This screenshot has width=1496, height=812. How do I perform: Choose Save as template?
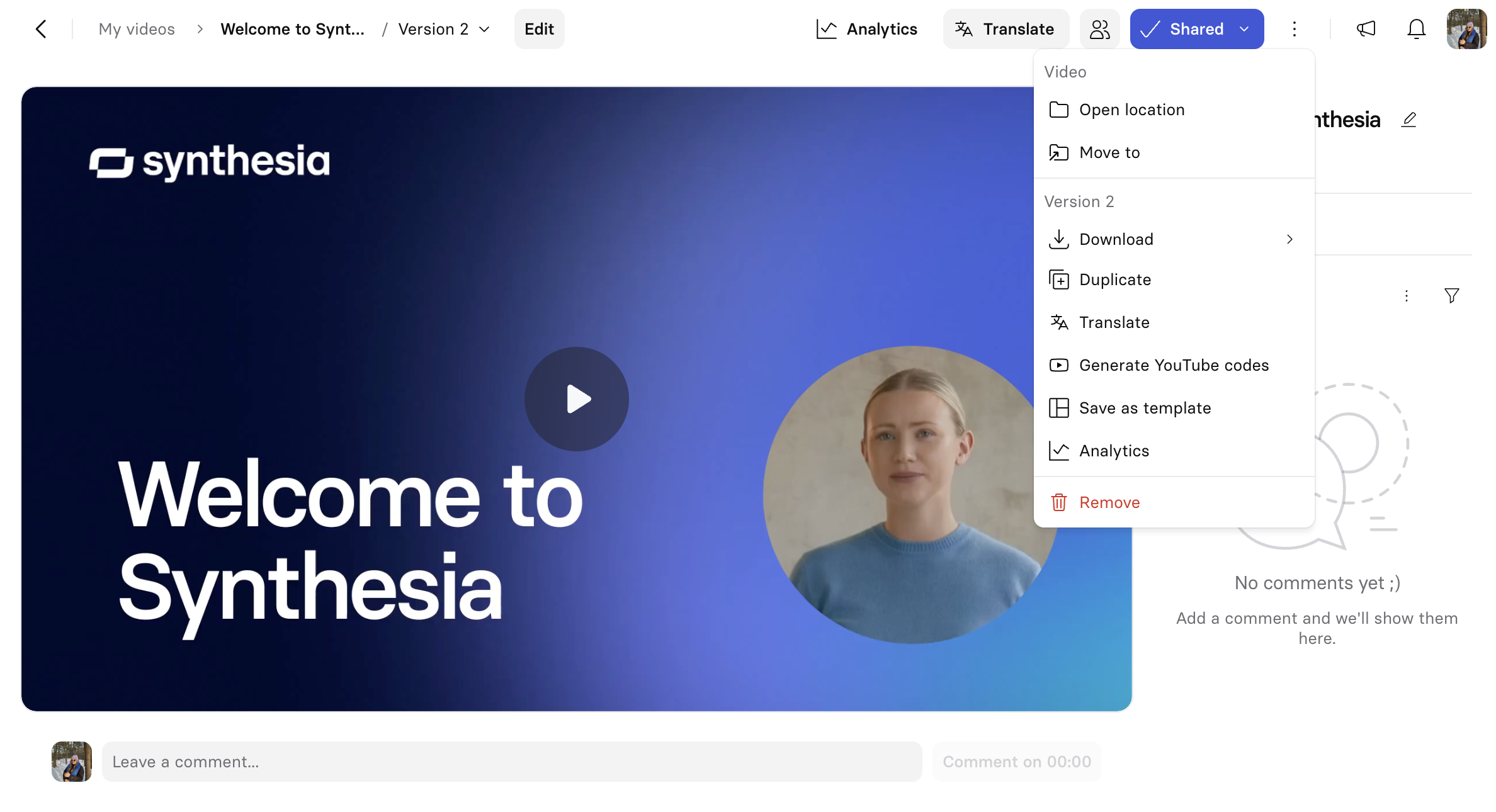coord(1145,408)
